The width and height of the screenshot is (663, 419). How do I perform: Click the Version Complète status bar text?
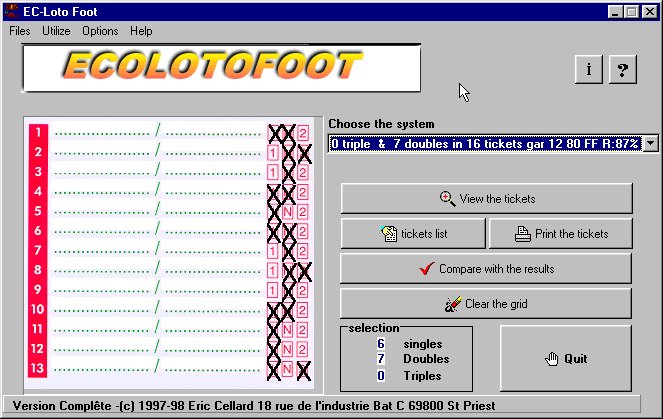254,406
